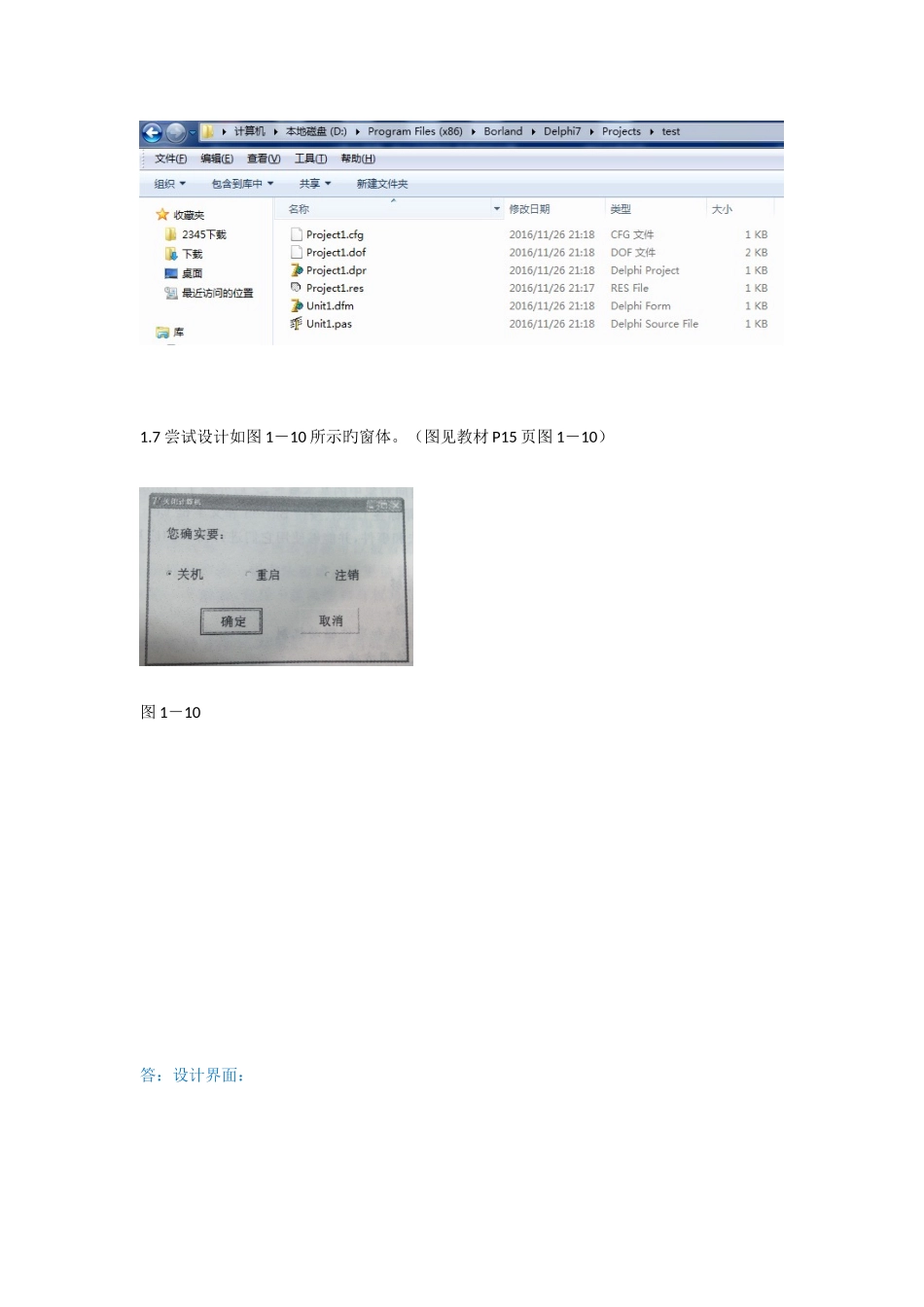Click the 收藏夹 favorites label
Screen dimensions: 924x1307
[189, 215]
